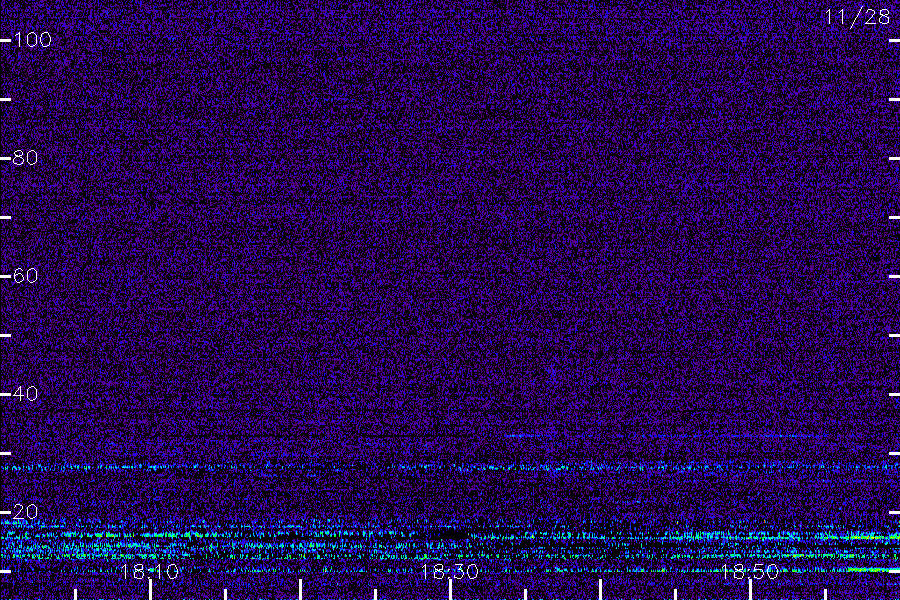Image resolution: width=900 pixels, height=600 pixels.
Task: Click the 20 frequency axis label
Action: [25, 512]
